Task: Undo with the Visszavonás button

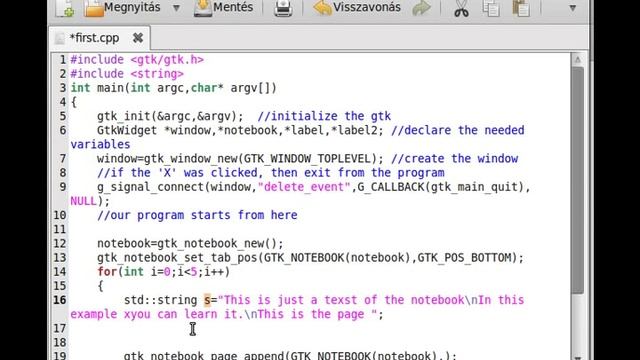Action: pos(357,8)
